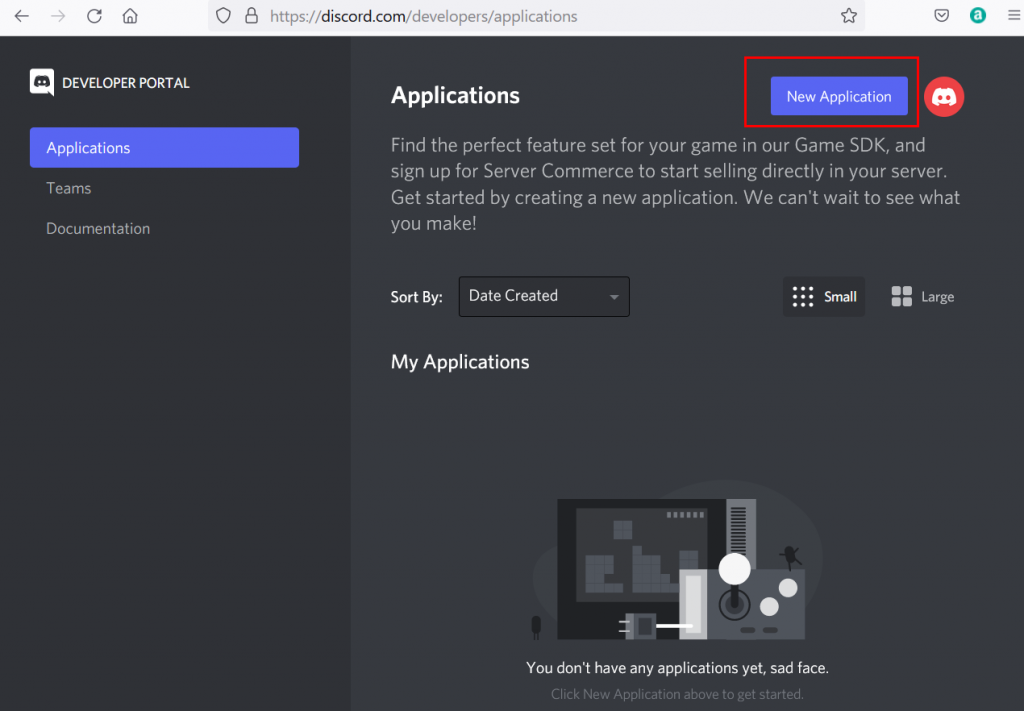This screenshot has height=711, width=1024.
Task: Open the Documentation sidebar item
Action: tap(98, 229)
